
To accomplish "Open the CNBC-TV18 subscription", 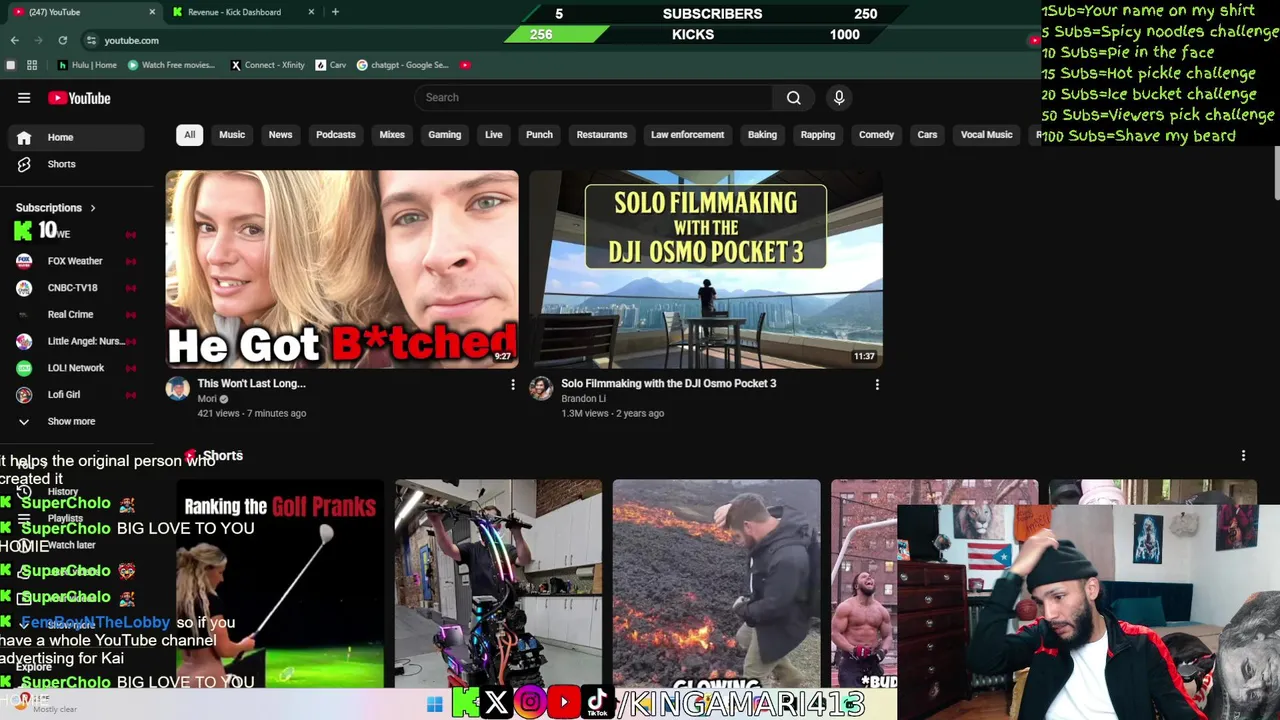I will [75, 288].
